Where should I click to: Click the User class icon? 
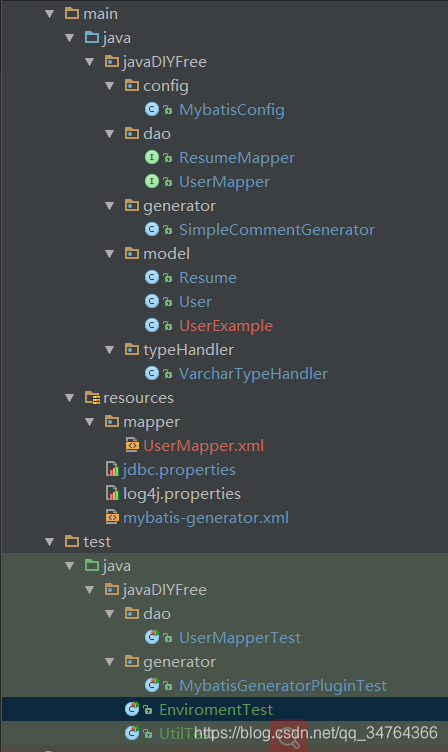pos(152,301)
